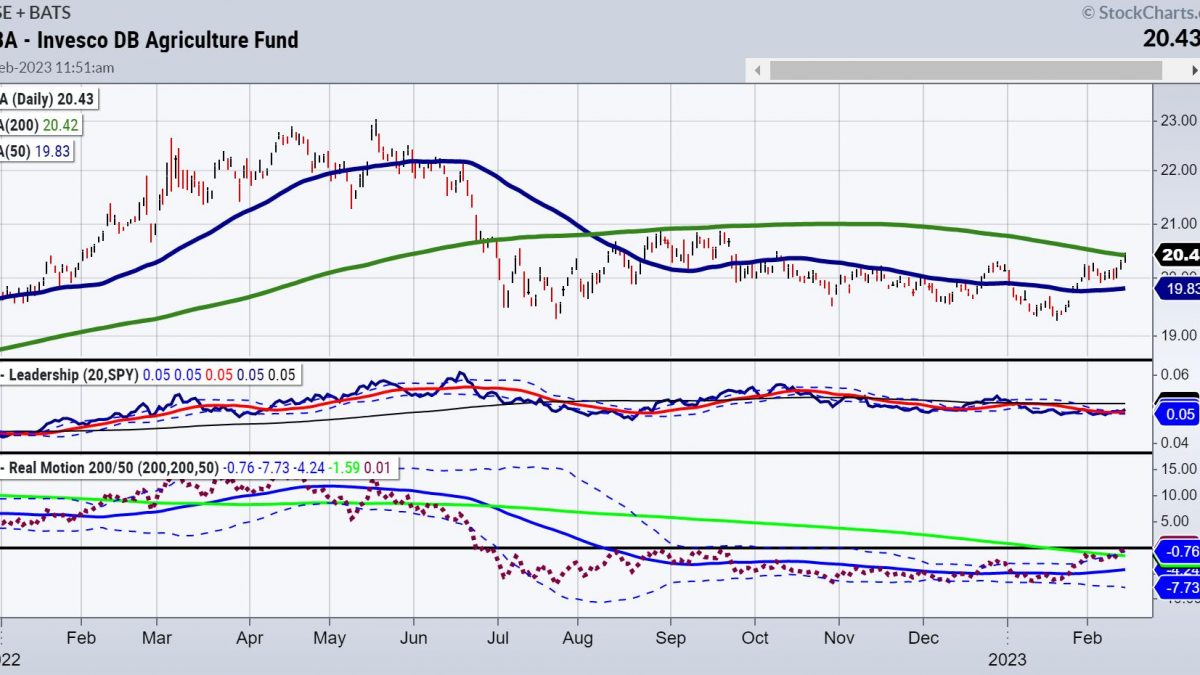Click the black current price tag on price axis
The width and height of the screenshot is (1200, 675).
pyautogui.click(x=1179, y=255)
